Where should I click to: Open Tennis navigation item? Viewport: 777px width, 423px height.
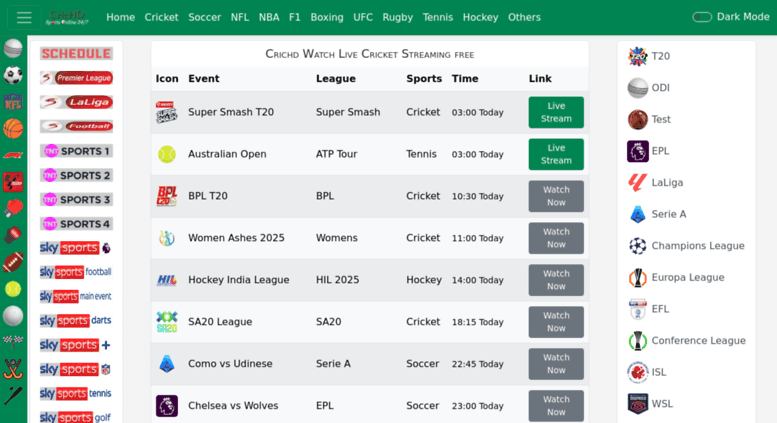[x=438, y=17]
